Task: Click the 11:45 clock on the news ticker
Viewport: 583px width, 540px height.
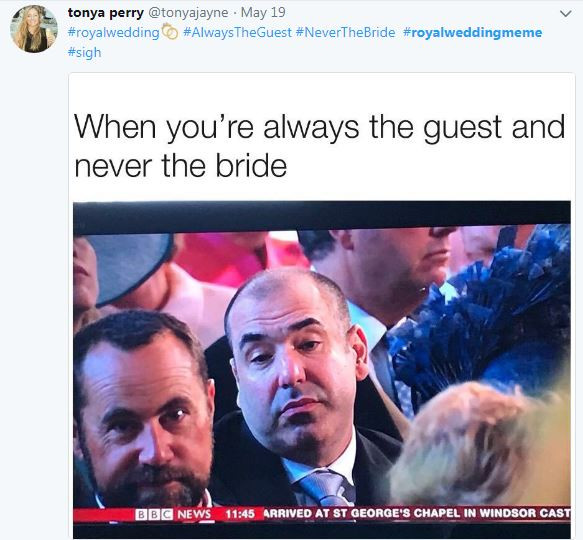Action: pyautogui.click(x=240, y=514)
